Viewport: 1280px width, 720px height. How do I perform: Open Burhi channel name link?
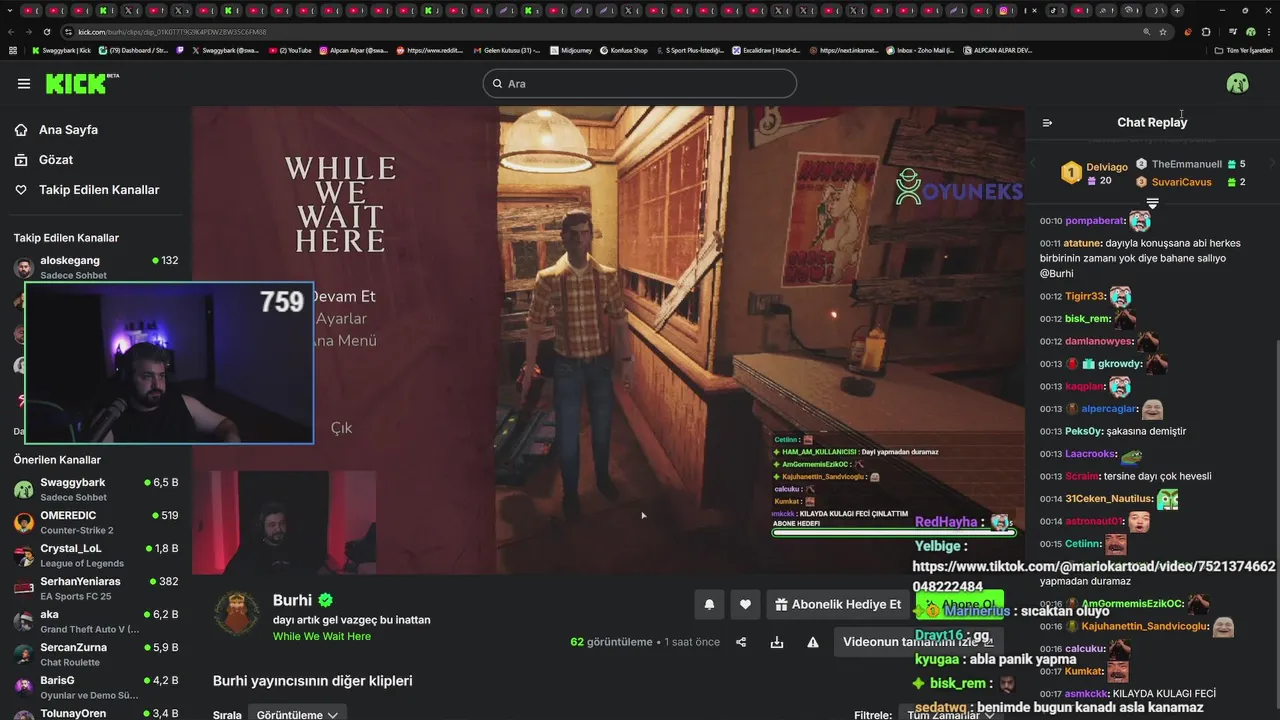point(292,600)
